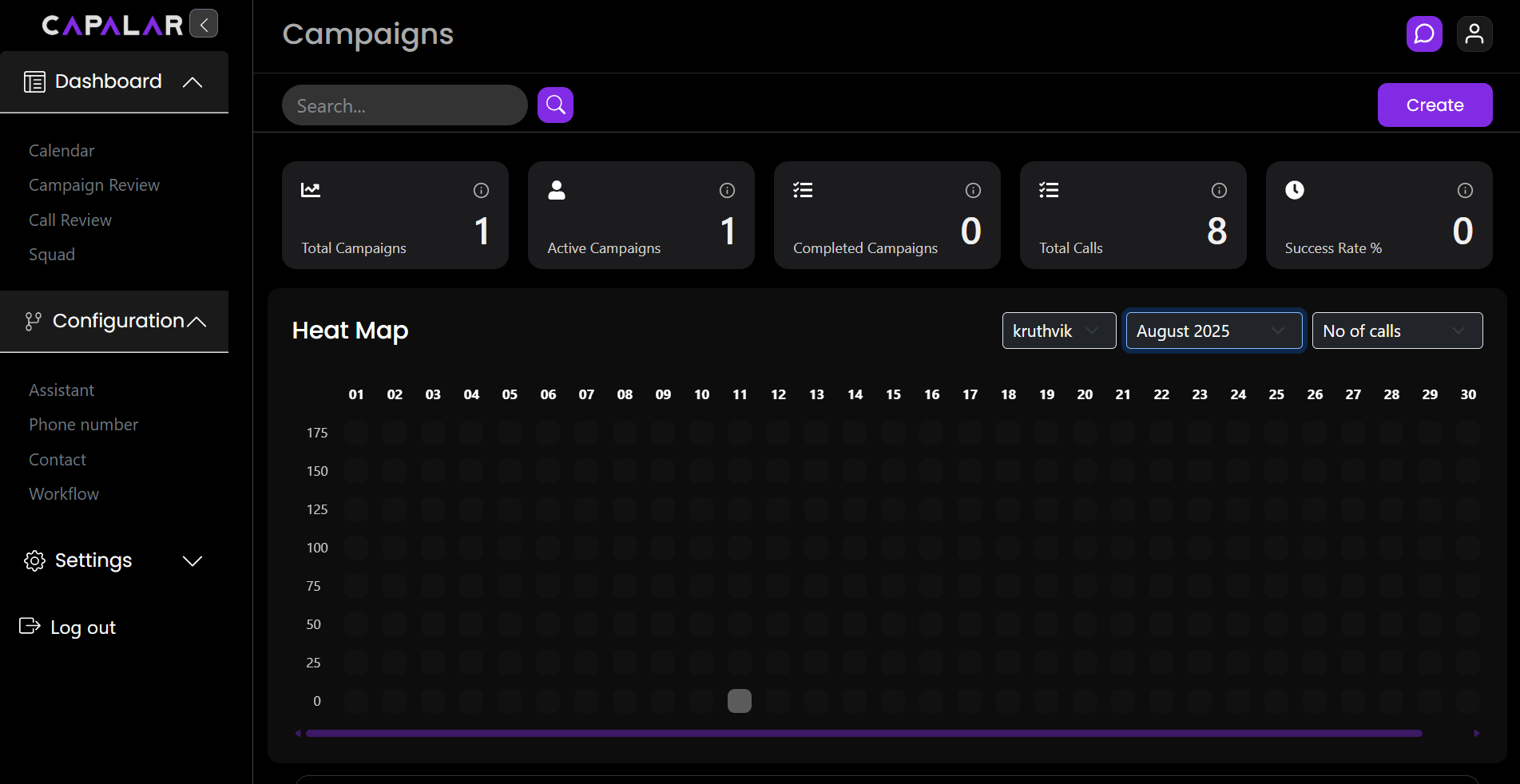This screenshot has height=784, width=1520.
Task: Show info for Success Rate card
Action: point(1465,190)
